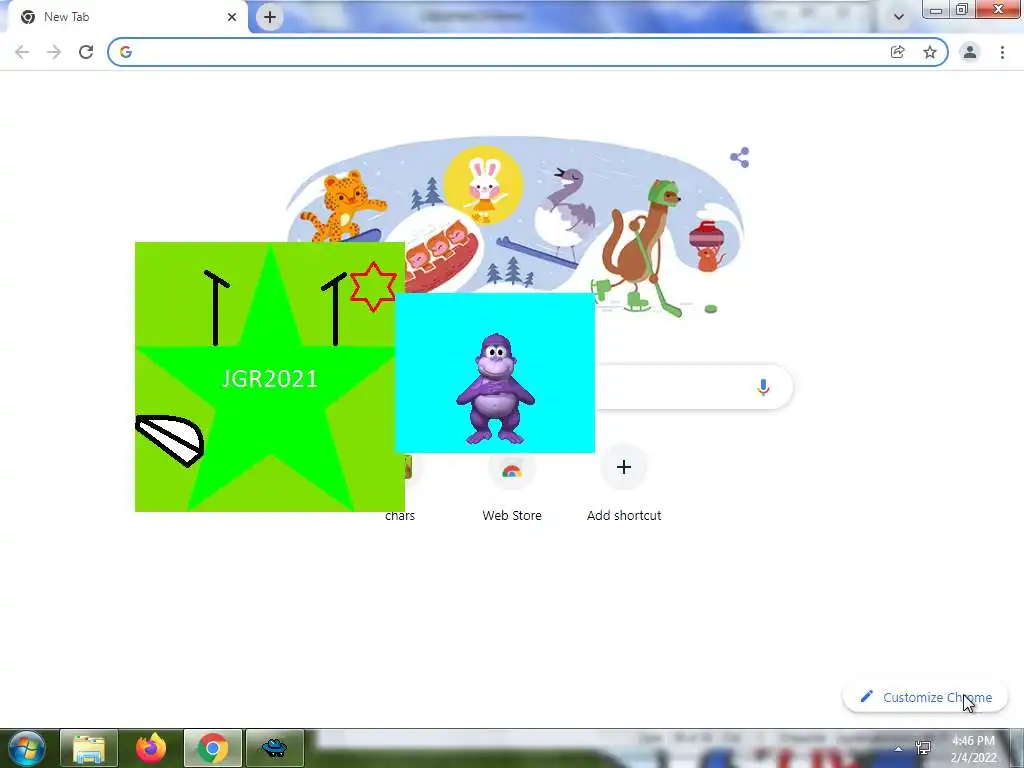Open the network tray icon
The image size is (1024, 768).
click(x=923, y=748)
